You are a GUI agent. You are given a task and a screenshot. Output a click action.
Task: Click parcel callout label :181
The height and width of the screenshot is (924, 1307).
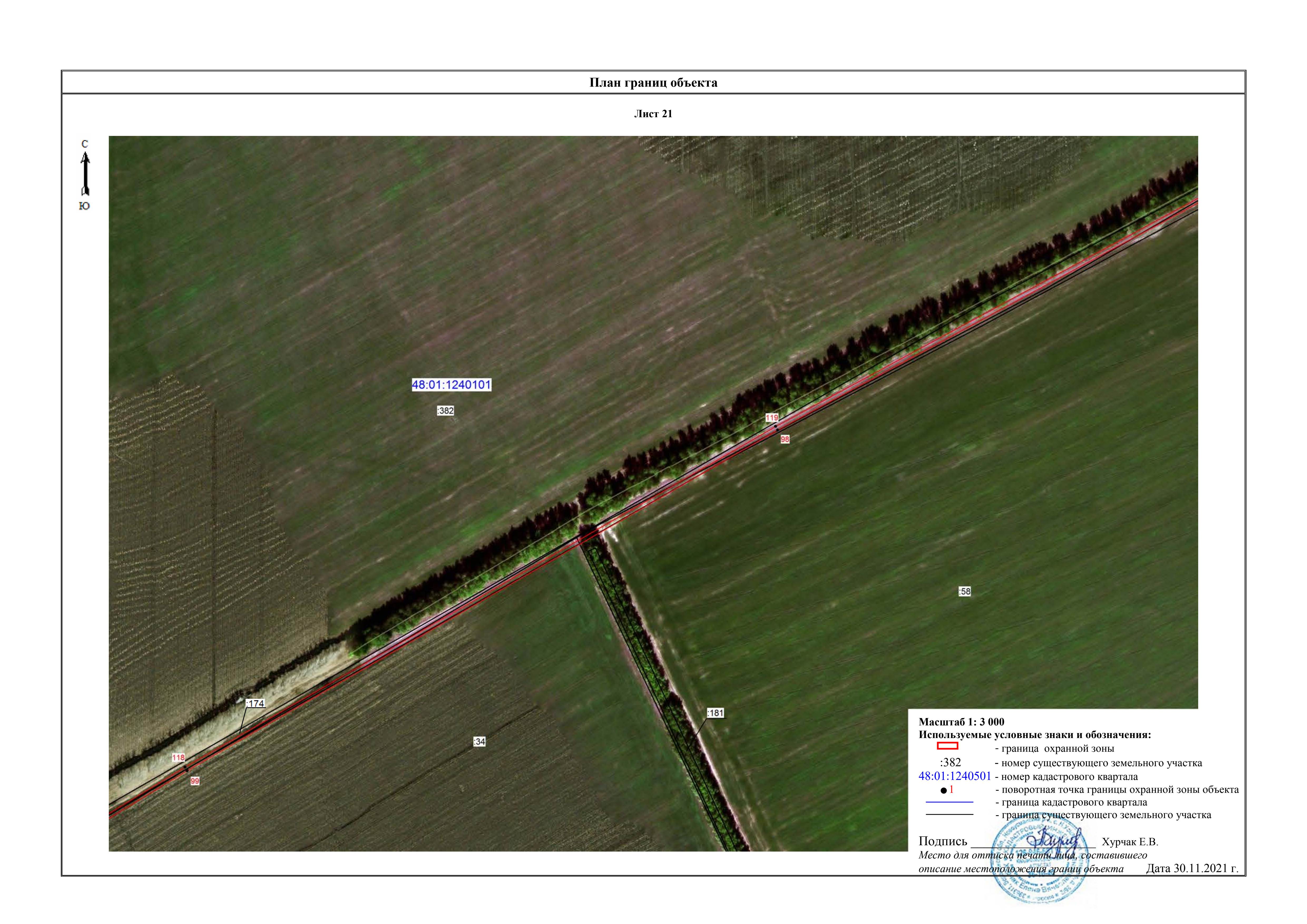tap(716, 713)
